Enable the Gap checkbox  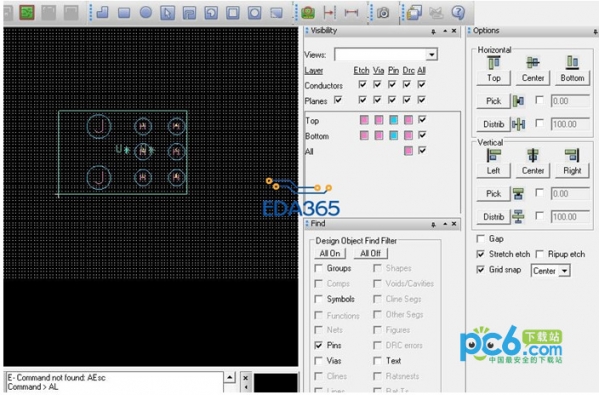(x=481, y=239)
